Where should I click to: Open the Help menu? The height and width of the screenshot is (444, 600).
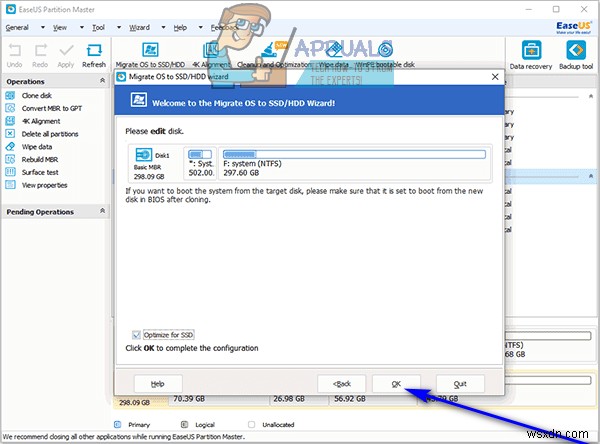tap(180, 28)
